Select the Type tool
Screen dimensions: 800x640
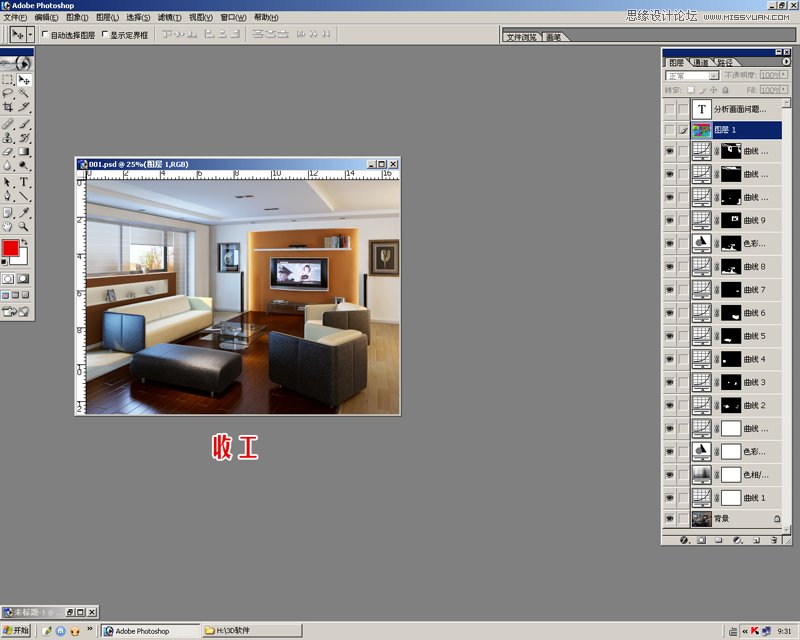point(24,182)
